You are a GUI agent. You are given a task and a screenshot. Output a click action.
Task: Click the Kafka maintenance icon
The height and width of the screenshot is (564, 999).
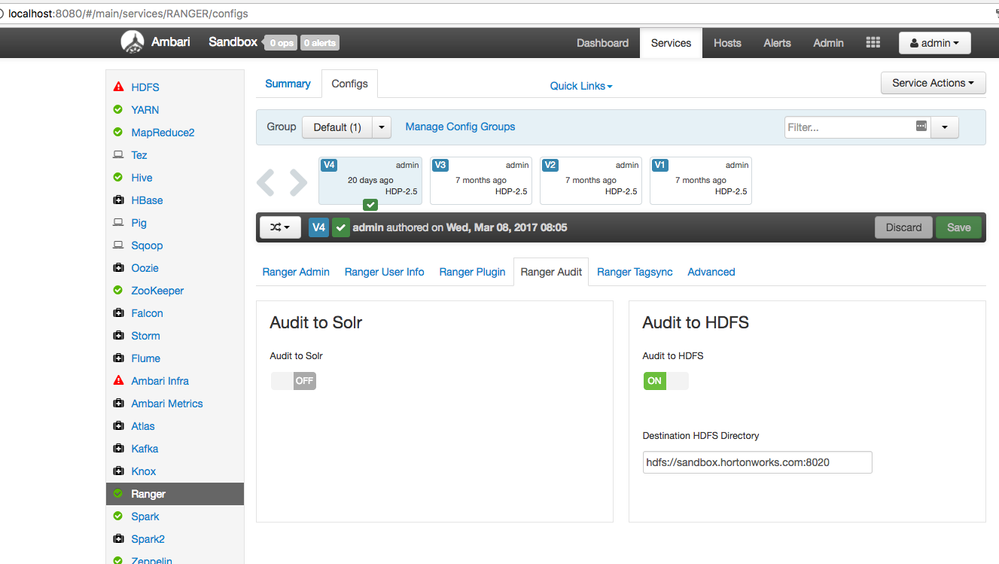pyautogui.click(x=119, y=448)
